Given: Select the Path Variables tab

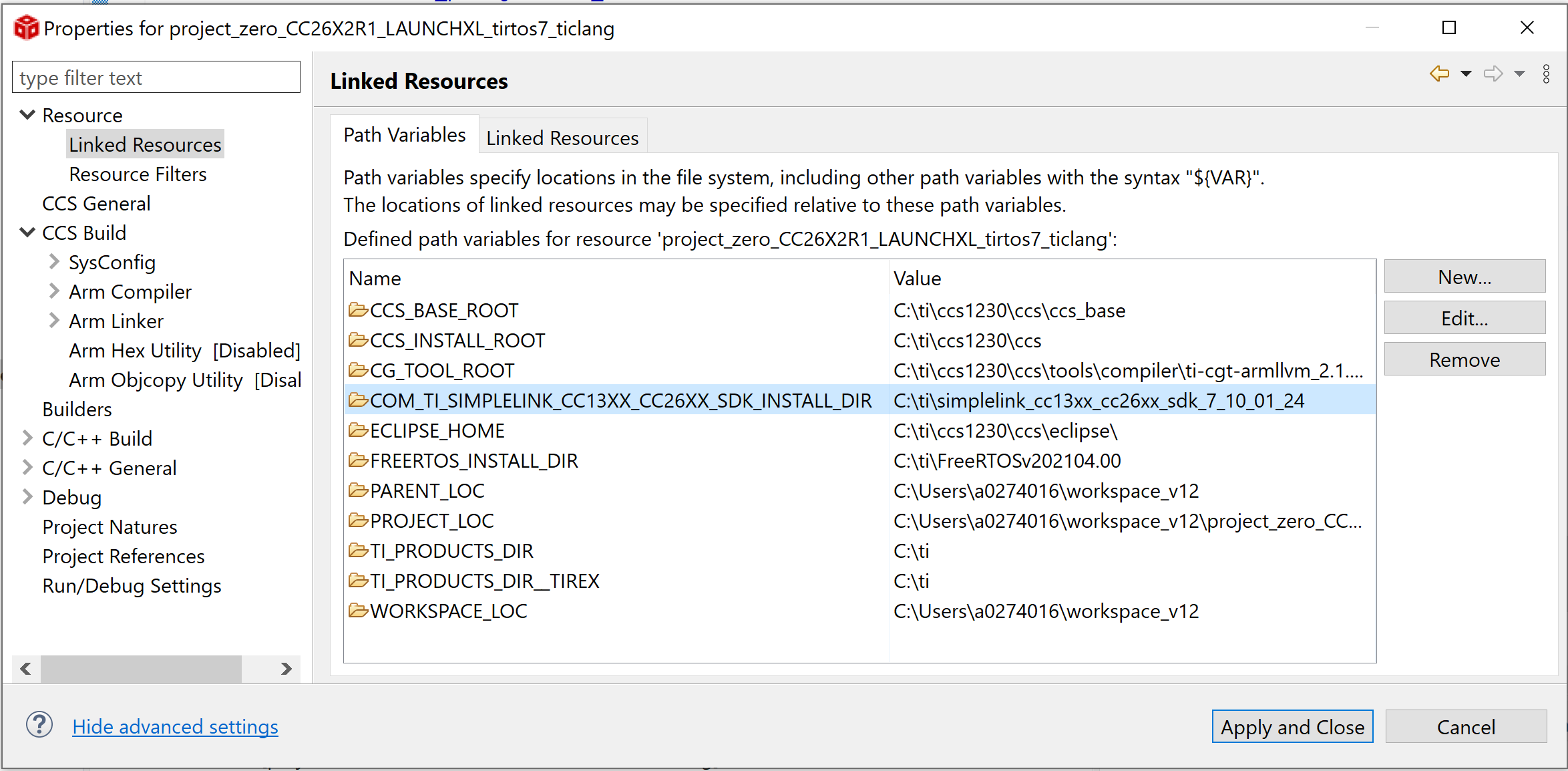Looking at the screenshot, I should 404,134.
